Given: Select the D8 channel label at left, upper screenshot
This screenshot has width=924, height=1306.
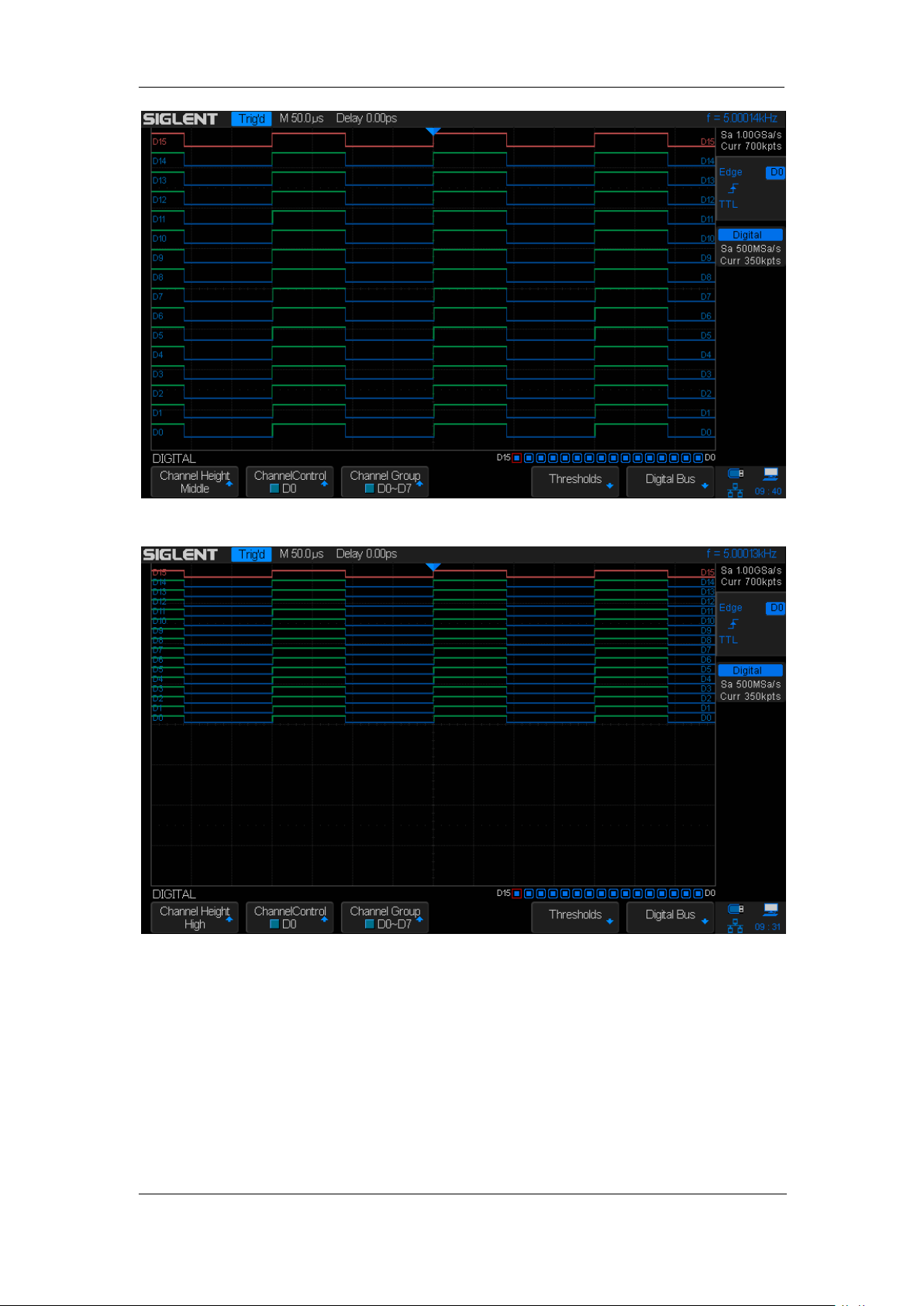Looking at the screenshot, I should click(157, 277).
